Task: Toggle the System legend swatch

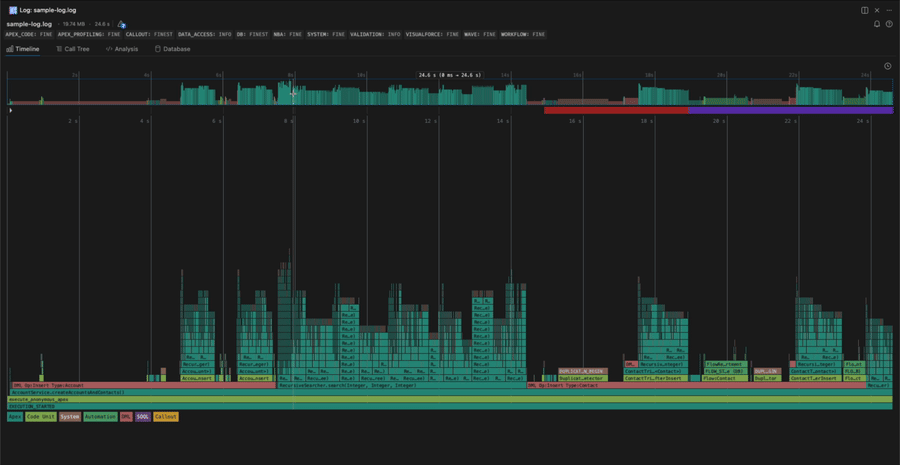Action: tap(70, 417)
